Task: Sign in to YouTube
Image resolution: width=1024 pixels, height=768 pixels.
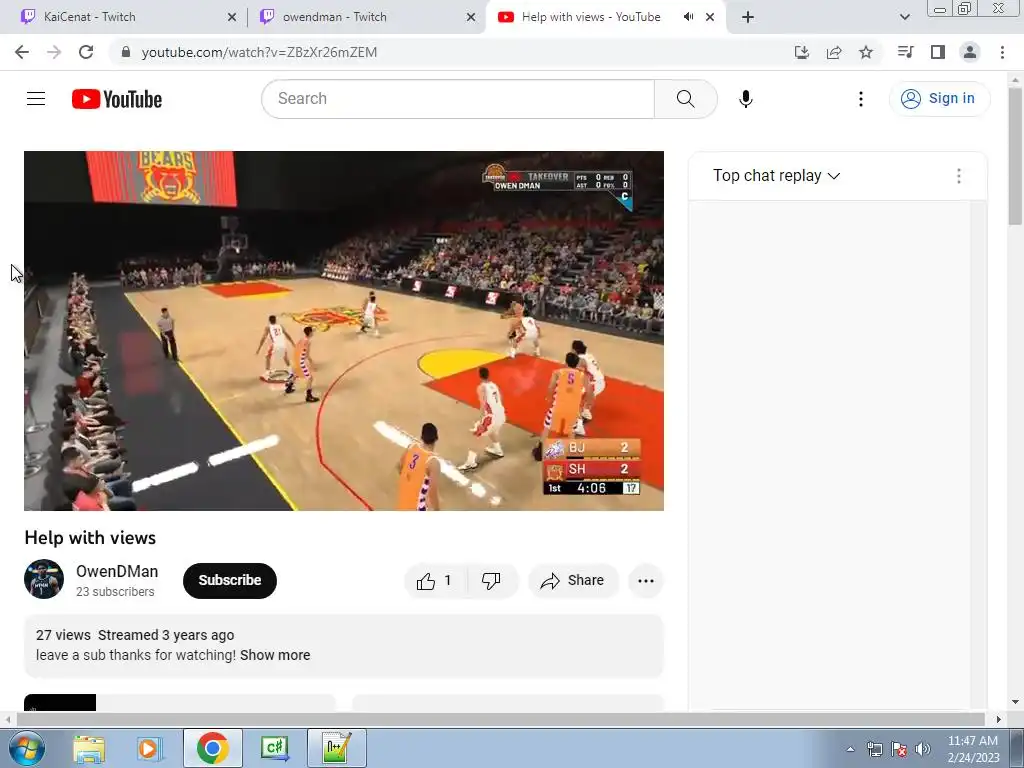Action: (939, 99)
